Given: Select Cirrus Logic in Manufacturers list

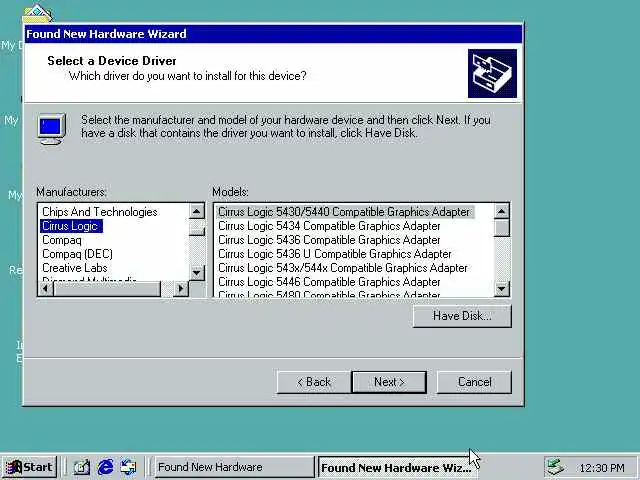Looking at the screenshot, I should coord(70,226).
